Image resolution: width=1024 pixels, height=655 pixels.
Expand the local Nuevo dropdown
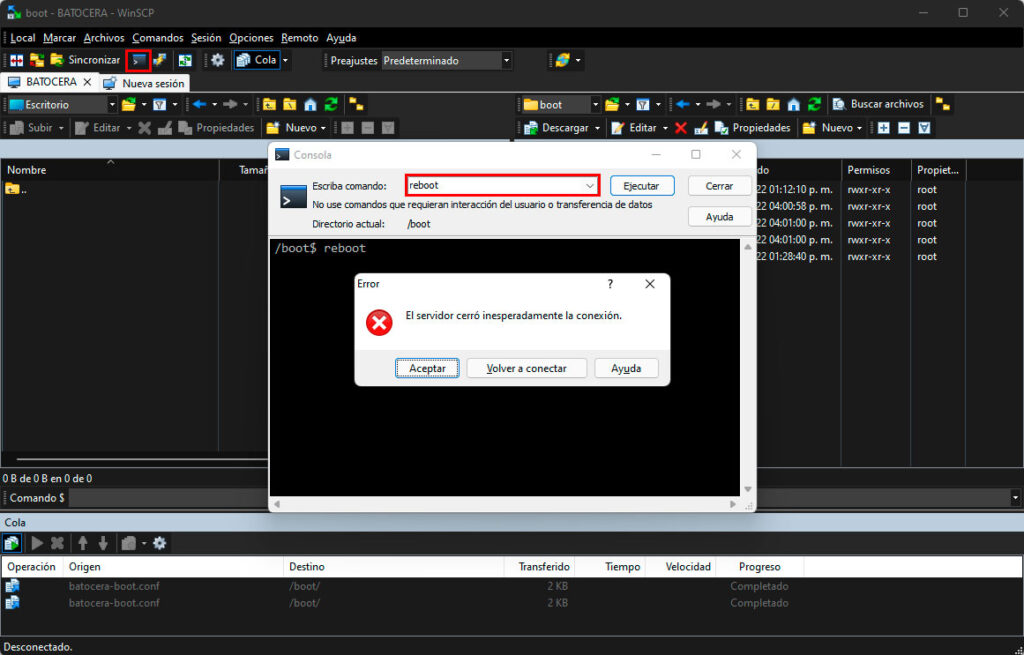click(x=323, y=128)
